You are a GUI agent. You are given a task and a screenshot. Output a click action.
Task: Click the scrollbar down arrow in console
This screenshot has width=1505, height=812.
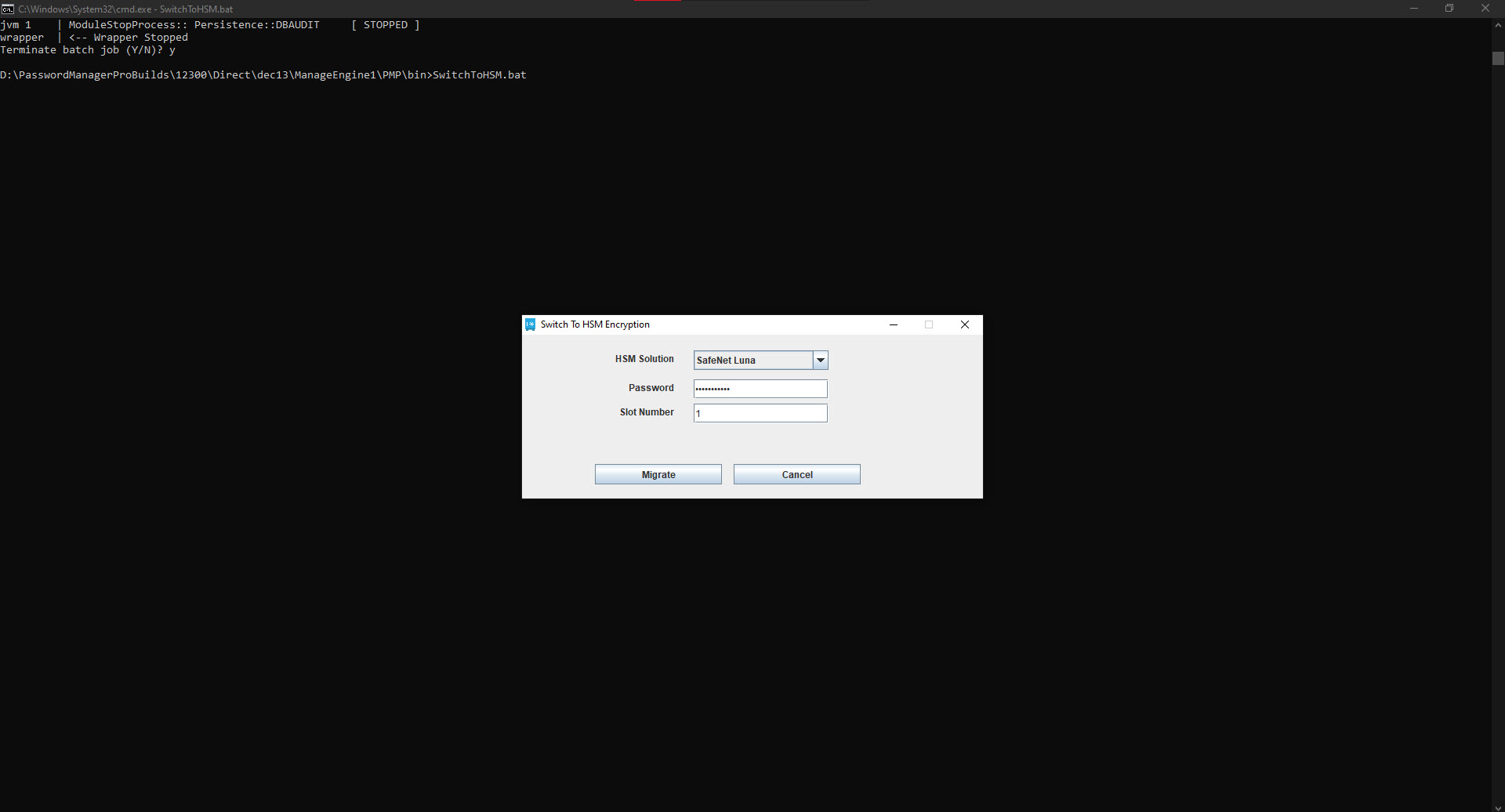[x=1498, y=807]
